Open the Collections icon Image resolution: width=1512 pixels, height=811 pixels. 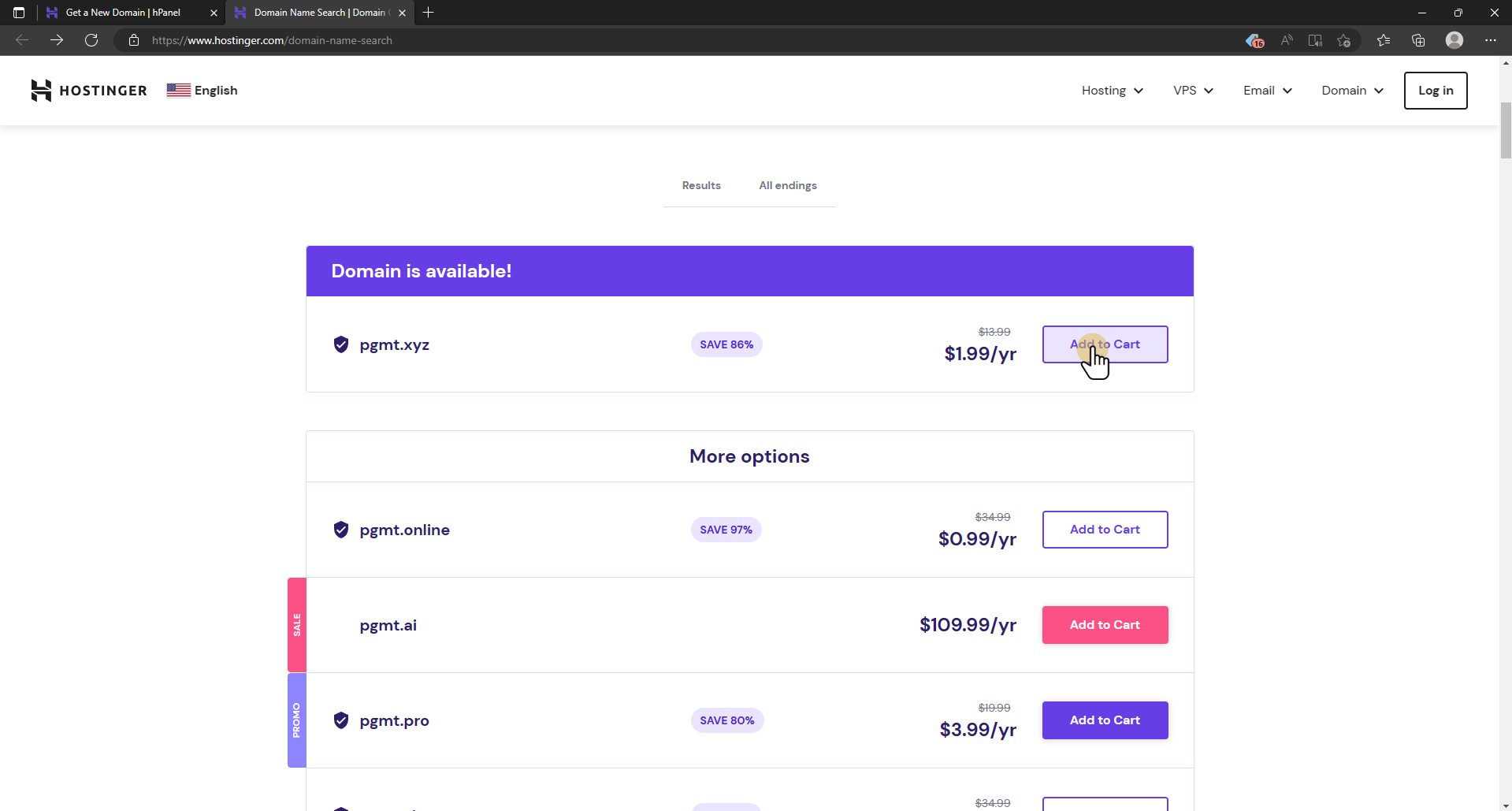1418,40
